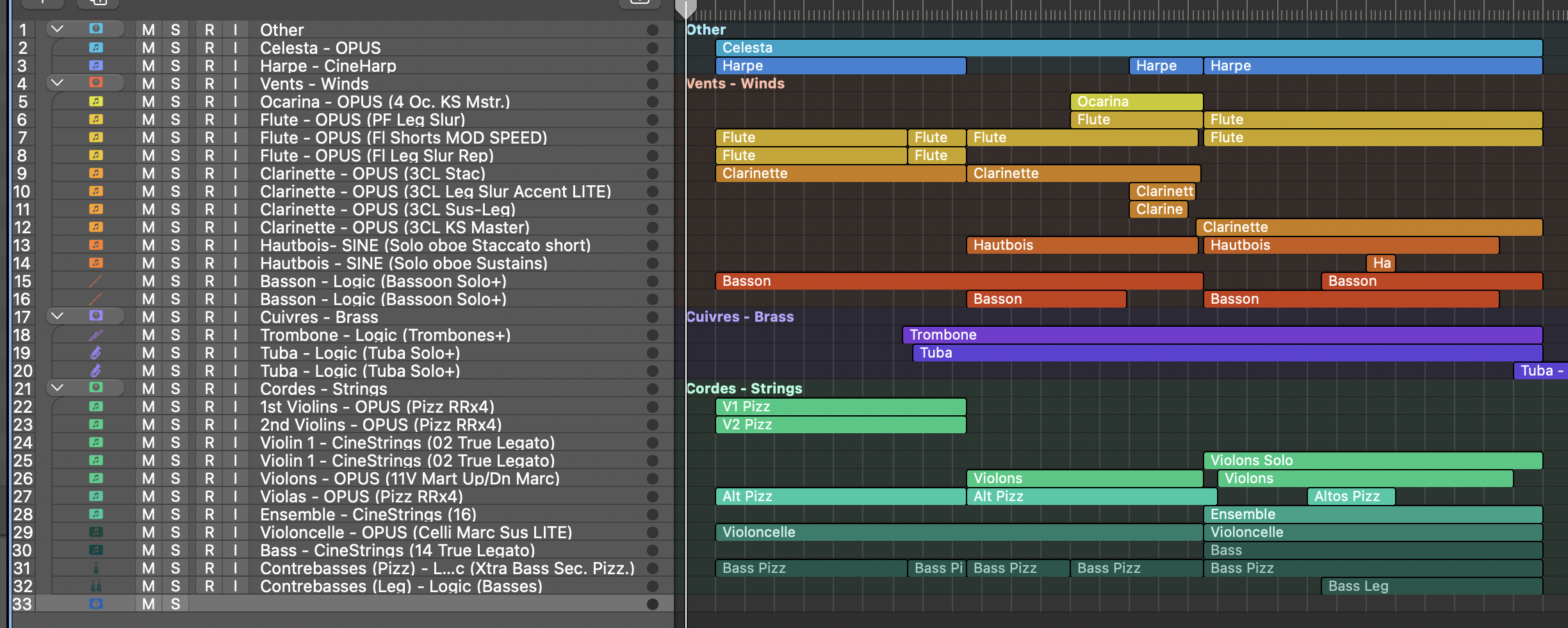The height and width of the screenshot is (628, 1568).
Task: Click the Contrebasses (Pizz) track icon
Action: coord(95,568)
